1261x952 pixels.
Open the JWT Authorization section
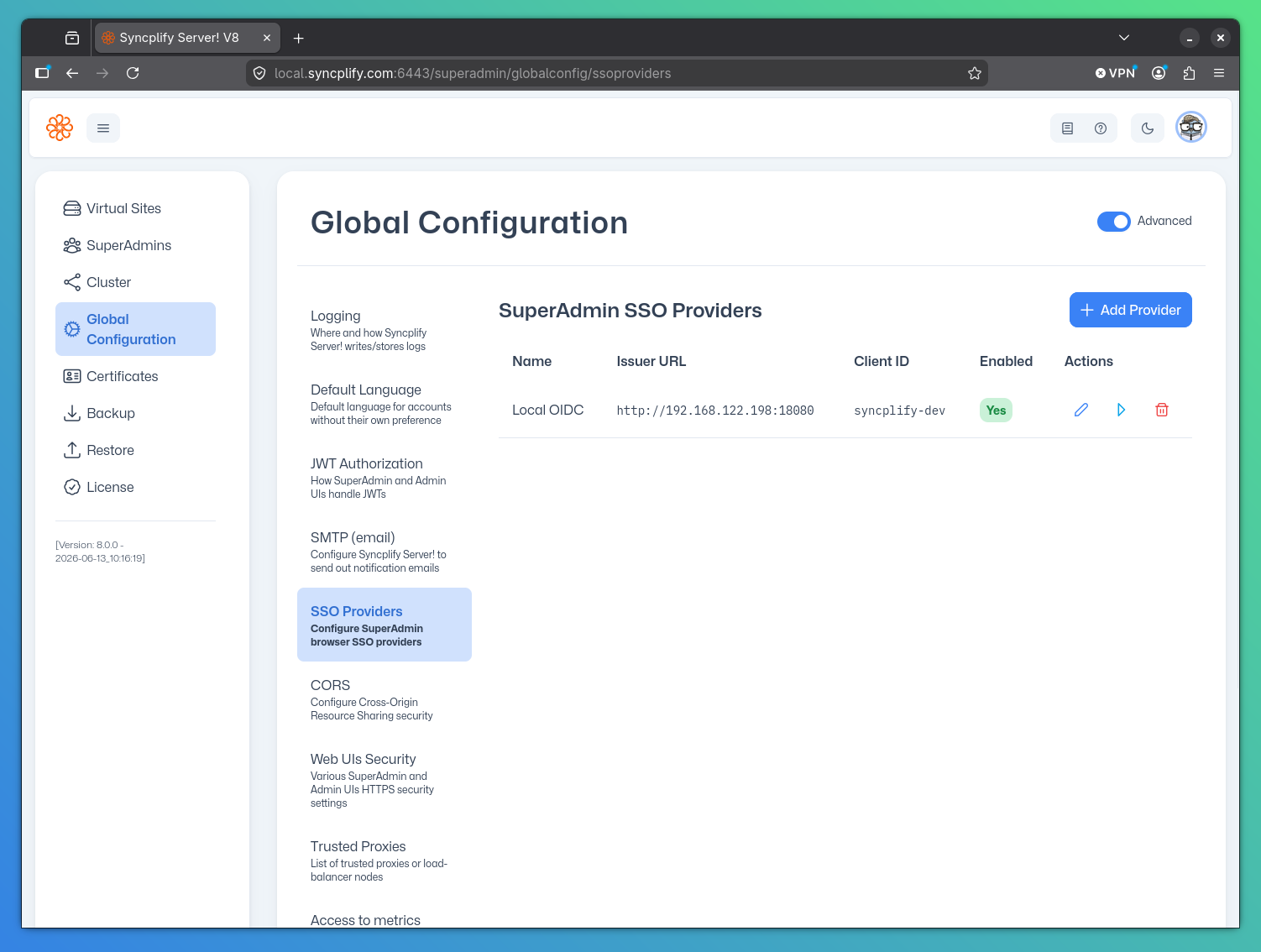384,477
